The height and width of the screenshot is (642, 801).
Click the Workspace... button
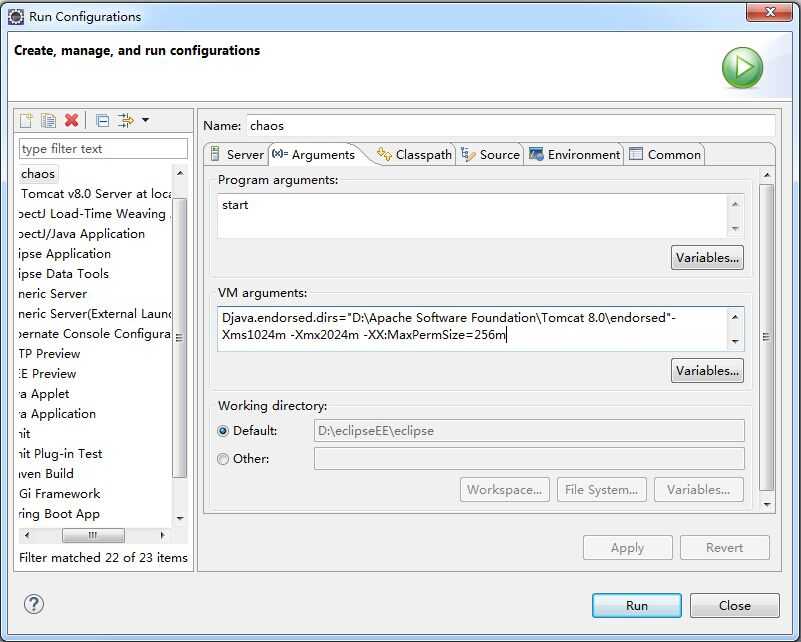tap(505, 490)
